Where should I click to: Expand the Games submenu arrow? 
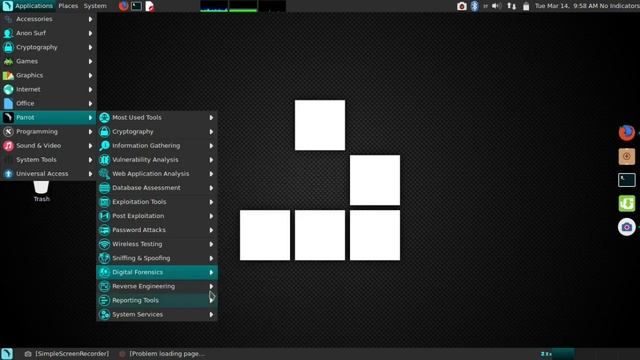click(90, 61)
